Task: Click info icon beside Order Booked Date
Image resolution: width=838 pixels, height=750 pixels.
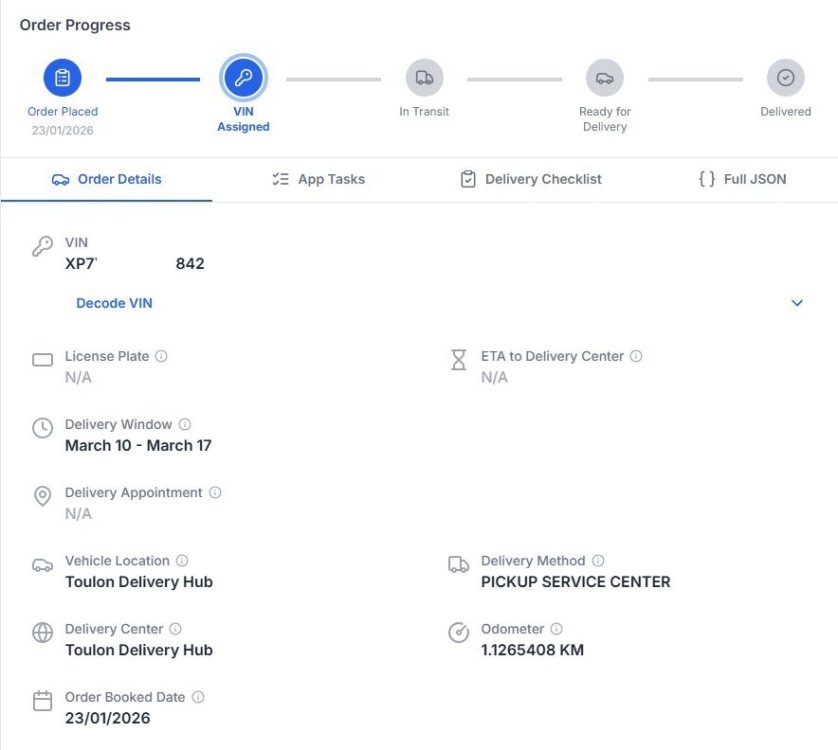Action: [x=198, y=697]
